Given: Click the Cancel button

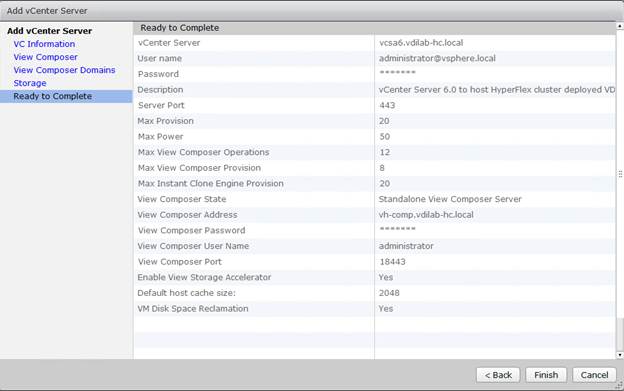Looking at the screenshot, I should [x=594, y=375].
